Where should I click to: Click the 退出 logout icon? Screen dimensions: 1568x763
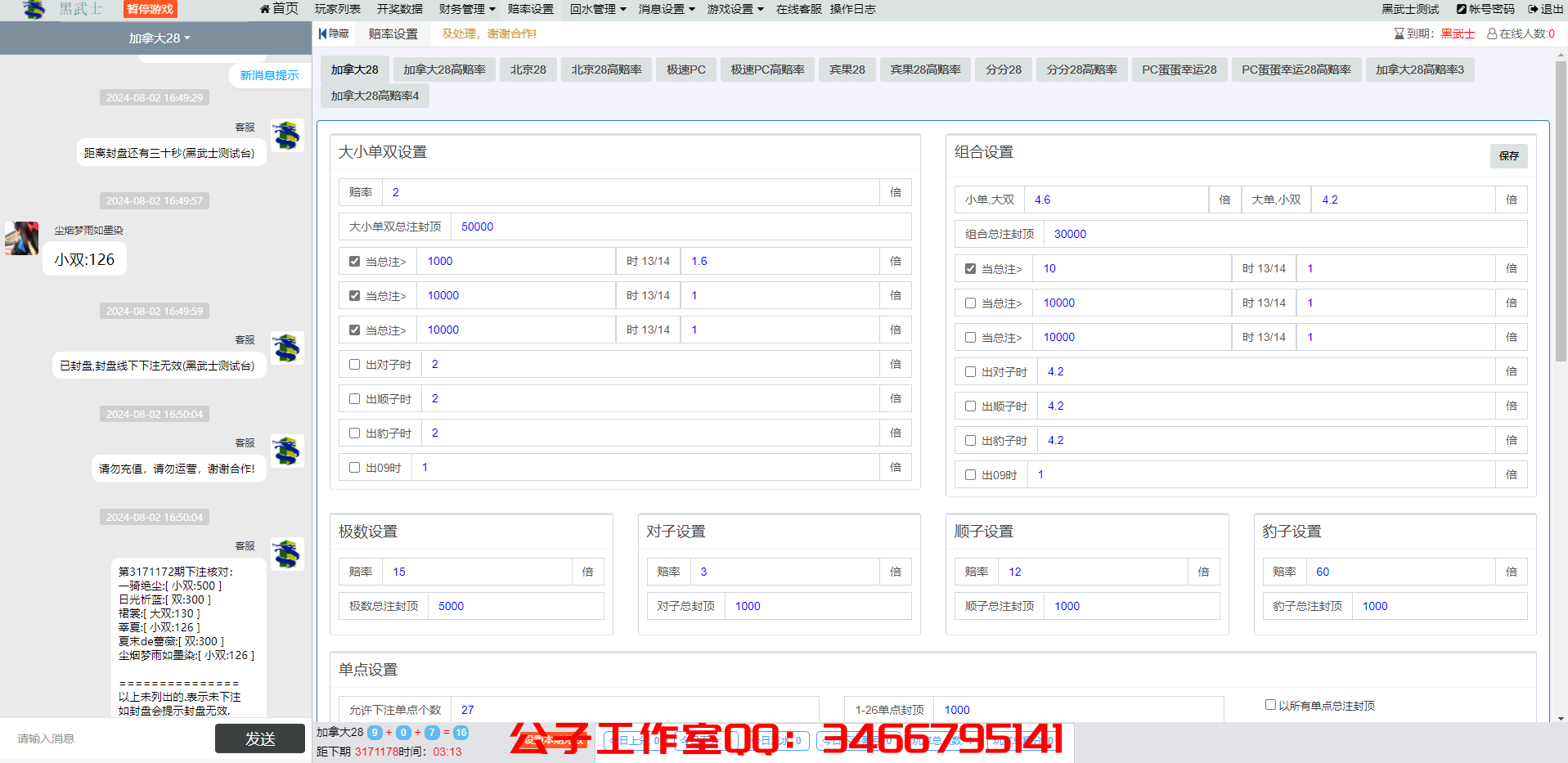click(1533, 9)
